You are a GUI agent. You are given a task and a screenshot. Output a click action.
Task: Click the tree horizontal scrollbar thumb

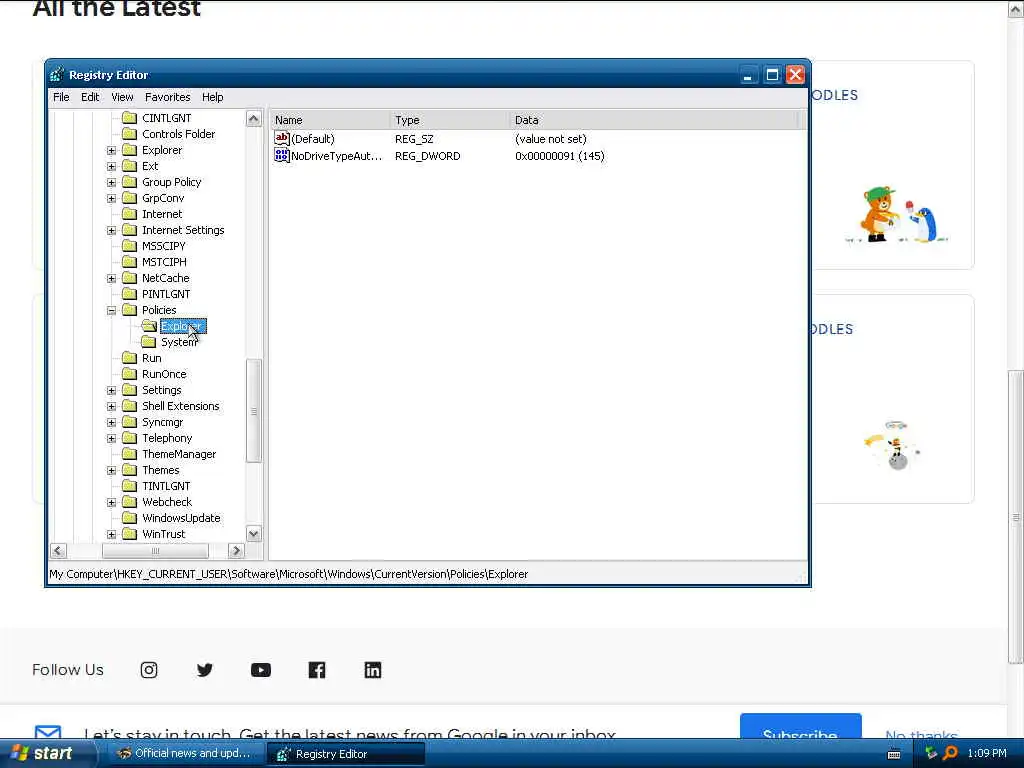155,551
